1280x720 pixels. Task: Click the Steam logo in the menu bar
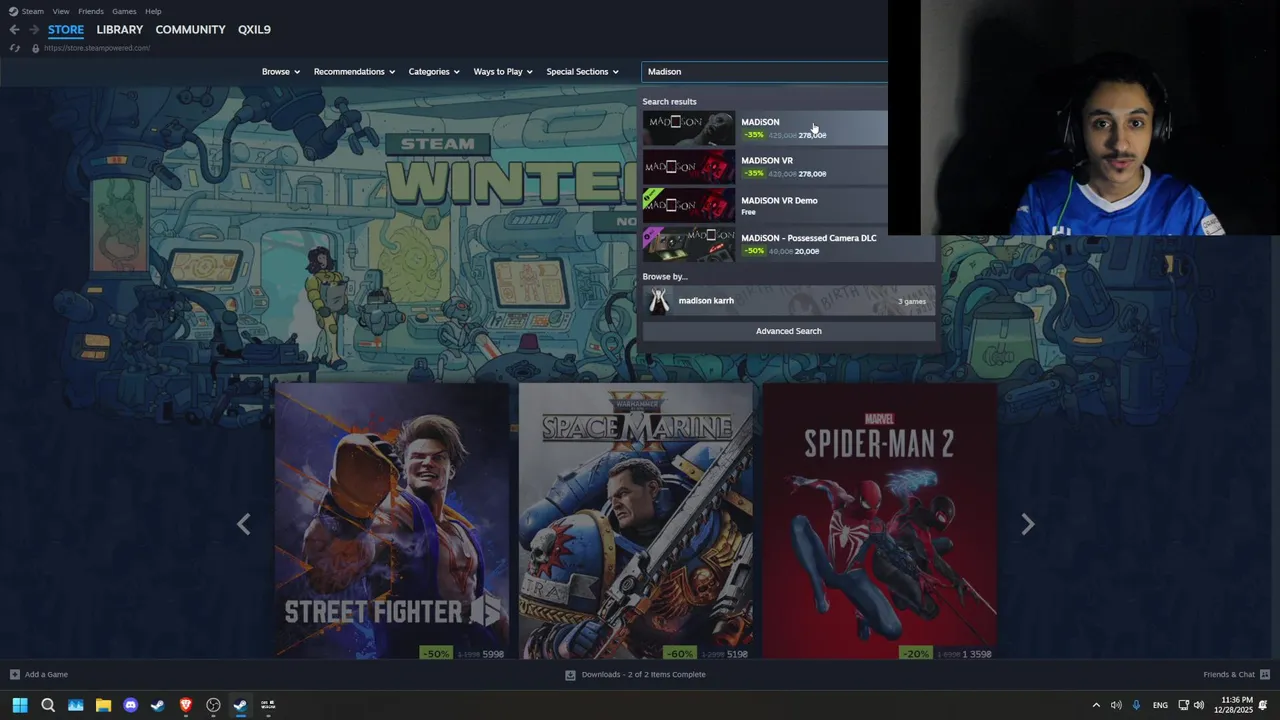click(13, 11)
